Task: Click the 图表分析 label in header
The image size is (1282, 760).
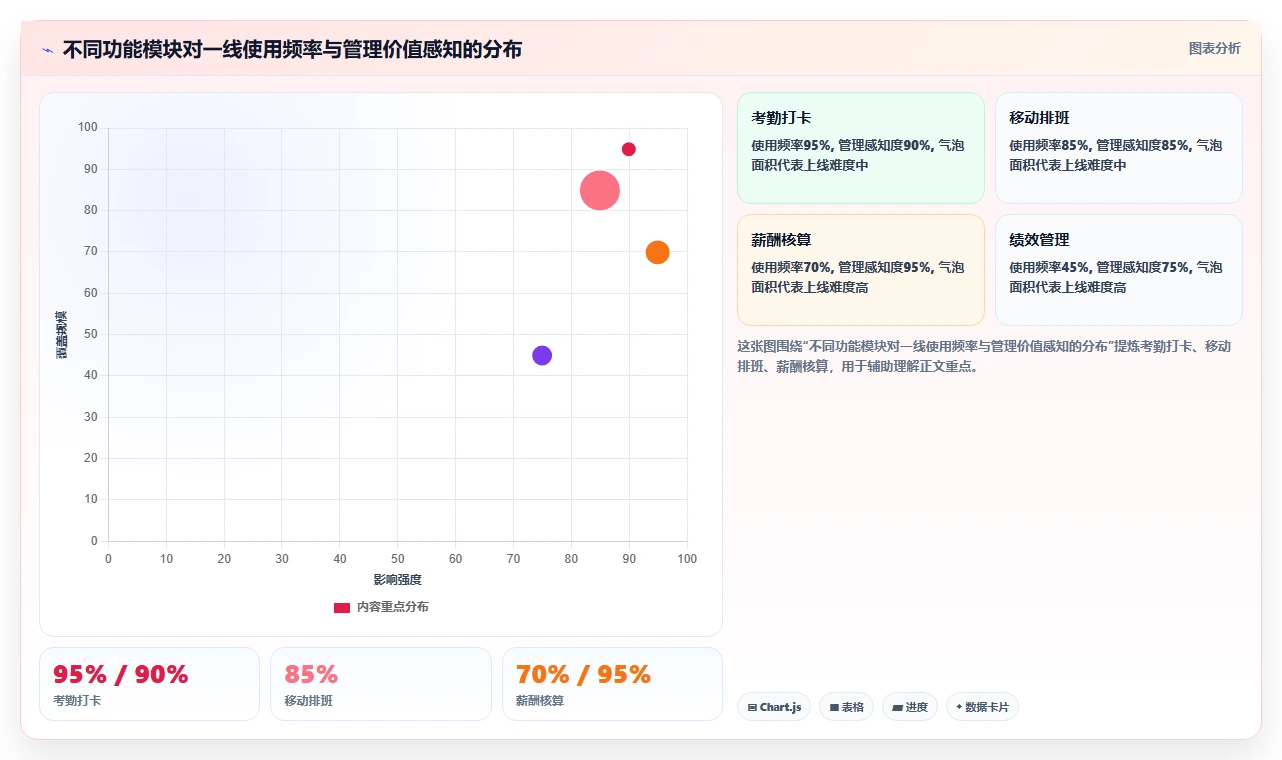Action: coord(1214,48)
